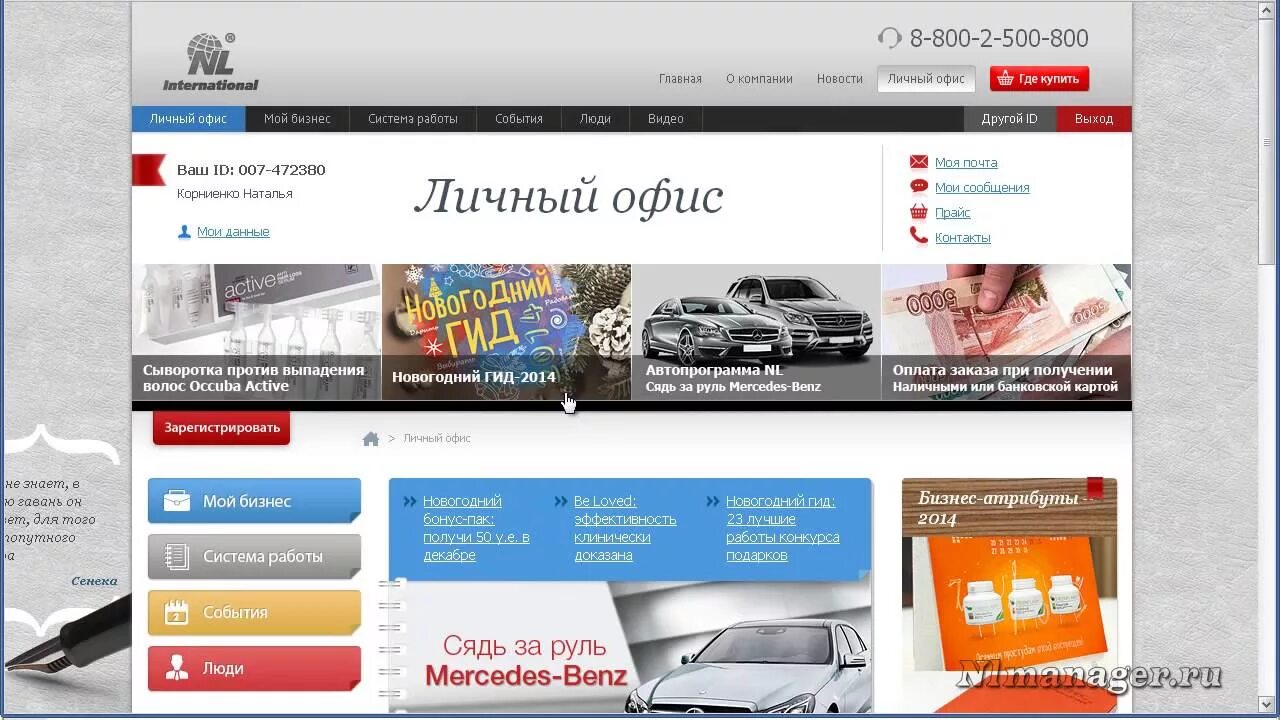Open Сядь за руль Mercedes-Benz slide
Image resolution: width=1280 pixels, height=720 pixels.
coord(630,647)
